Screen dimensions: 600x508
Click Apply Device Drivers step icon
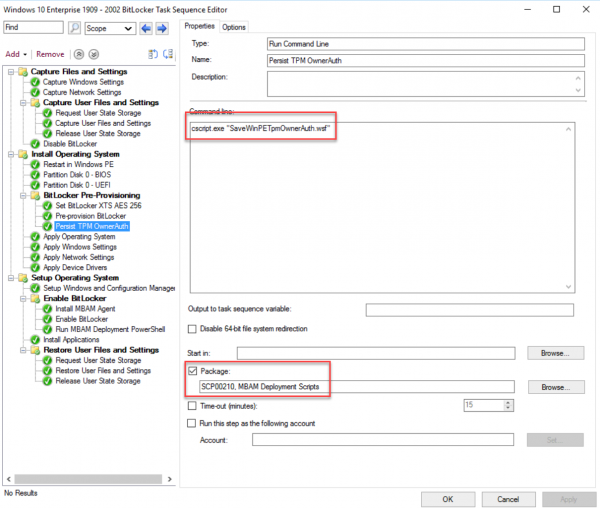pos(35,268)
